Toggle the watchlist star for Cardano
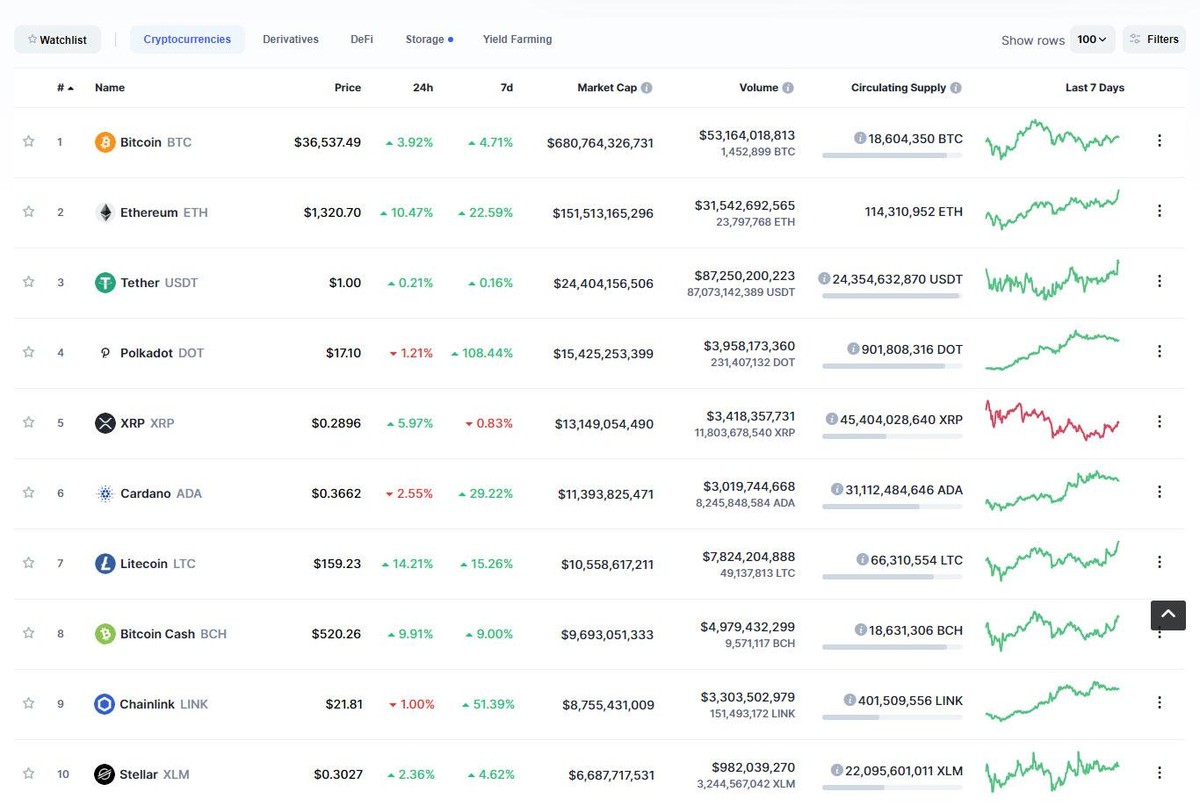Image resolution: width=1200 pixels, height=806 pixels. [28, 492]
